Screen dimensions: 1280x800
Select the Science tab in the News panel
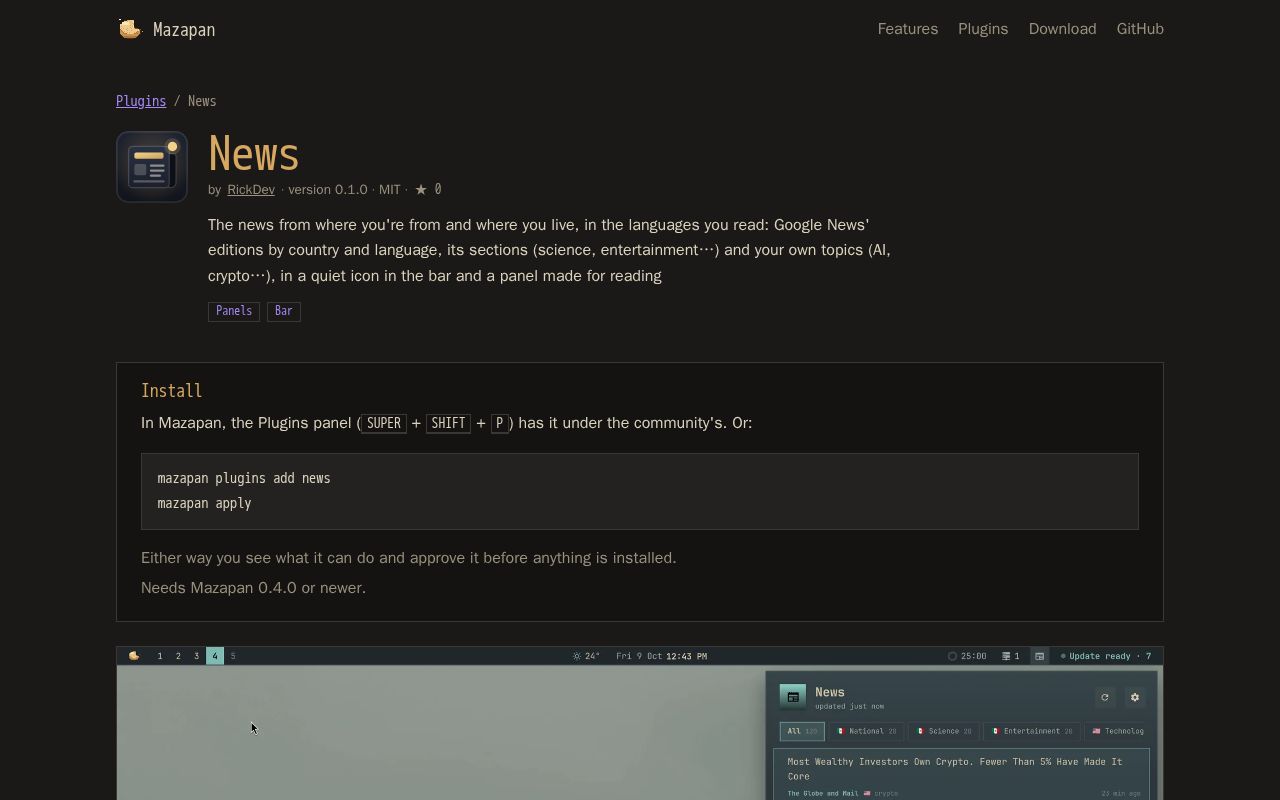point(944,731)
